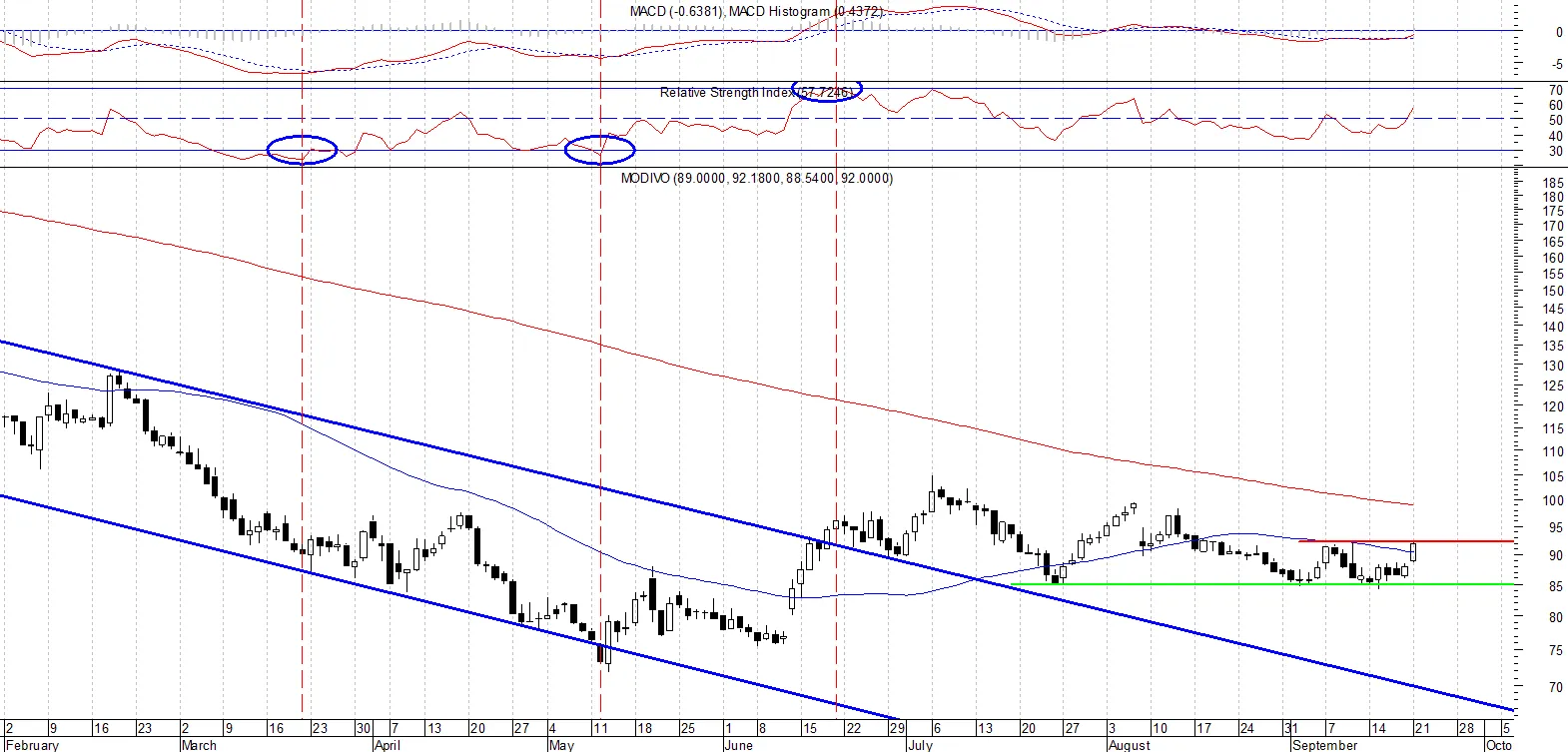Select the September month label
Viewport: 1568px width, 752px height.
(x=1324, y=745)
